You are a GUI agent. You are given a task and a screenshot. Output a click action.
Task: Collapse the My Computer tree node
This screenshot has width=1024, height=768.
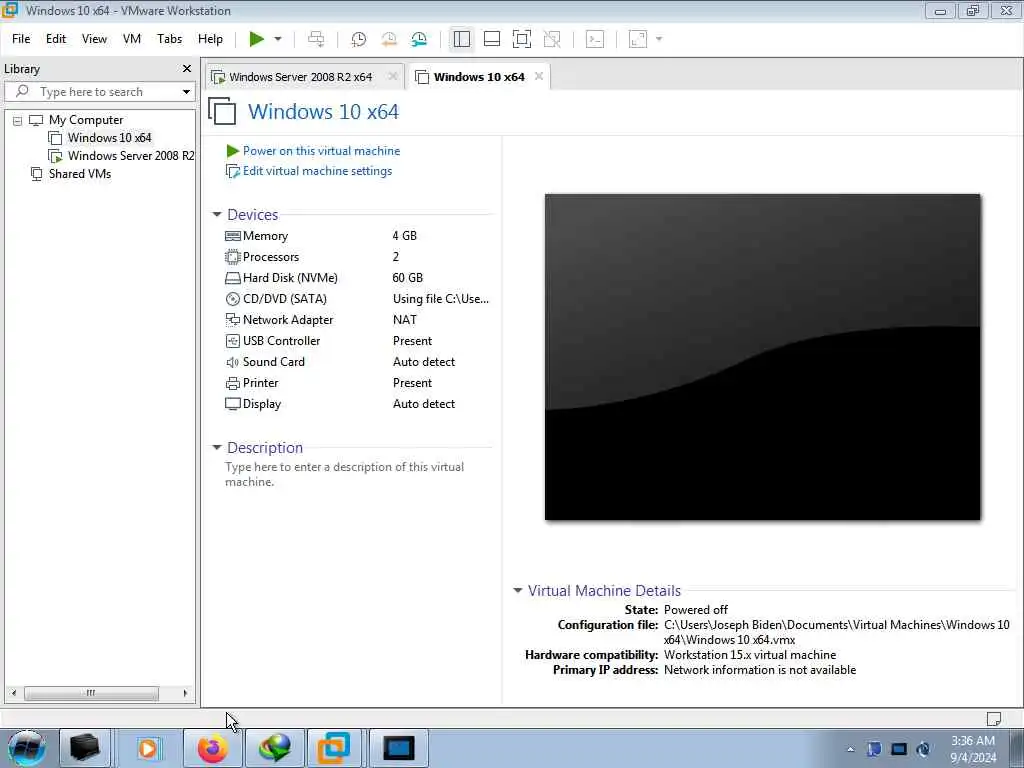point(18,121)
